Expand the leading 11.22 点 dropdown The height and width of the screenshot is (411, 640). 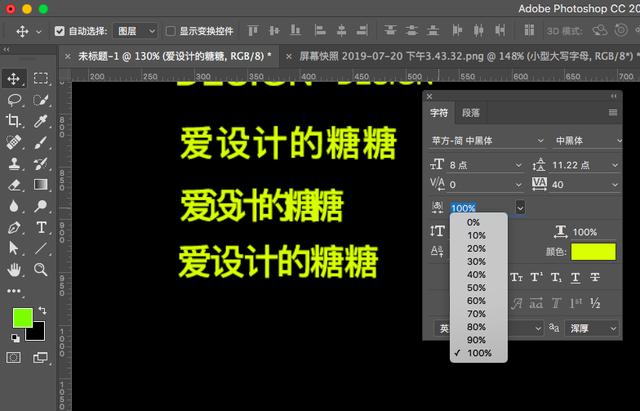[614, 165]
